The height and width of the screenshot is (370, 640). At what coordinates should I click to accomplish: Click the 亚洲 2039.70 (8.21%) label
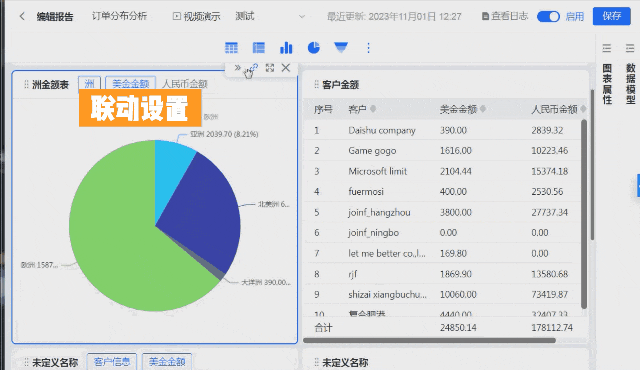(224, 134)
